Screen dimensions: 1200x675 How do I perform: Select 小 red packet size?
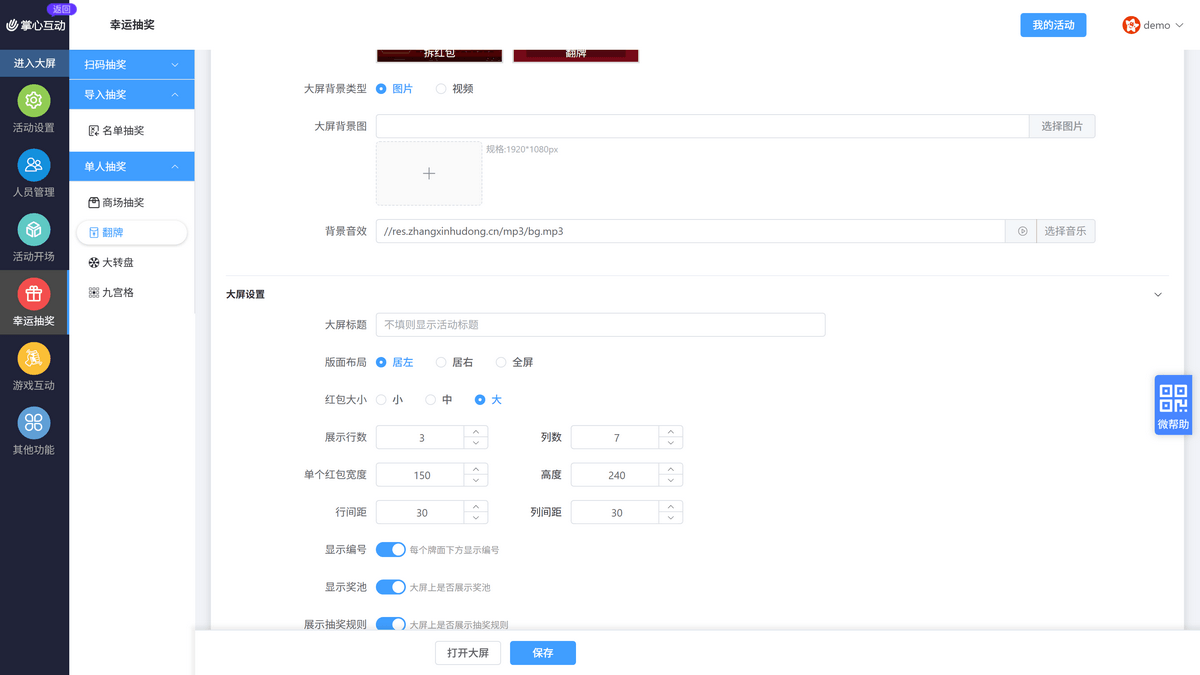pyautogui.click(x=381, y=399)
